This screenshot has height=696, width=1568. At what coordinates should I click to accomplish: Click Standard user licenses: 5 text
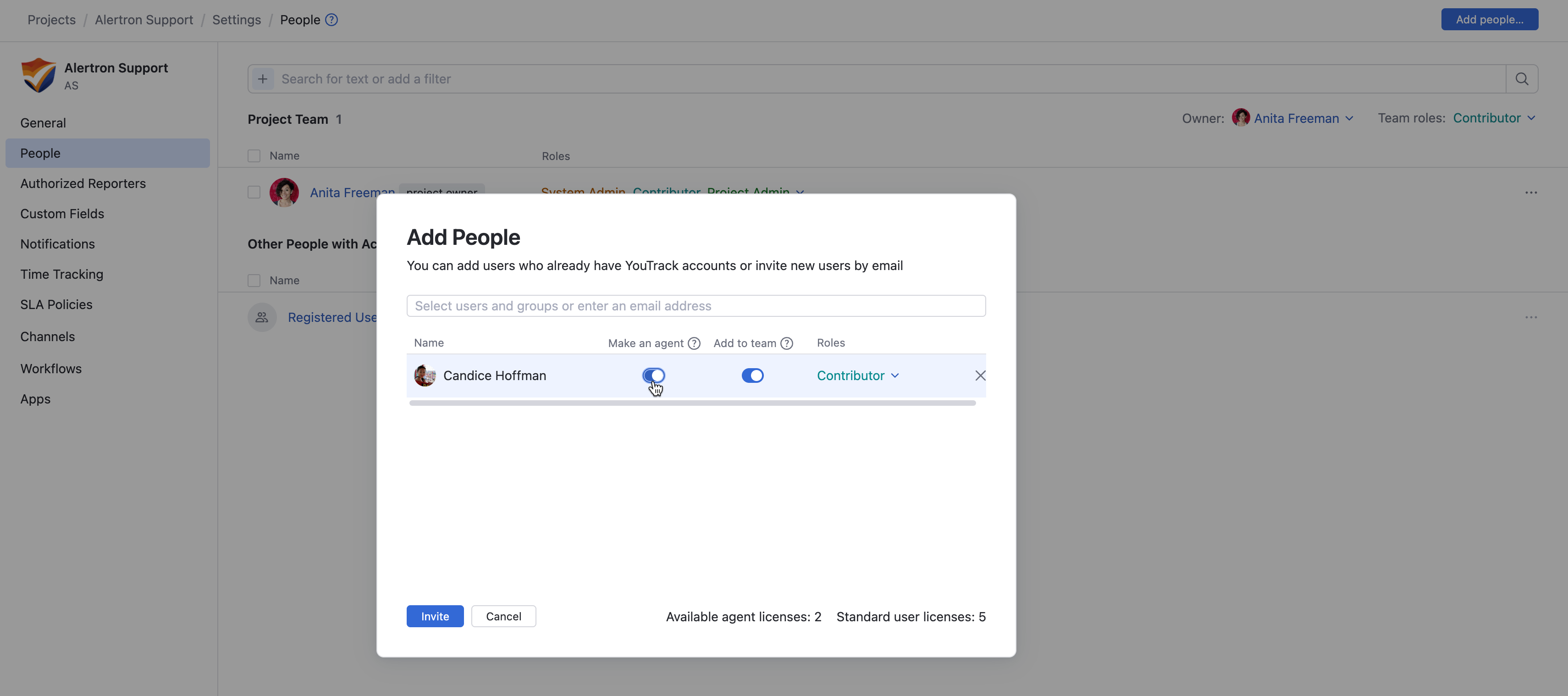tap(911, 617)
